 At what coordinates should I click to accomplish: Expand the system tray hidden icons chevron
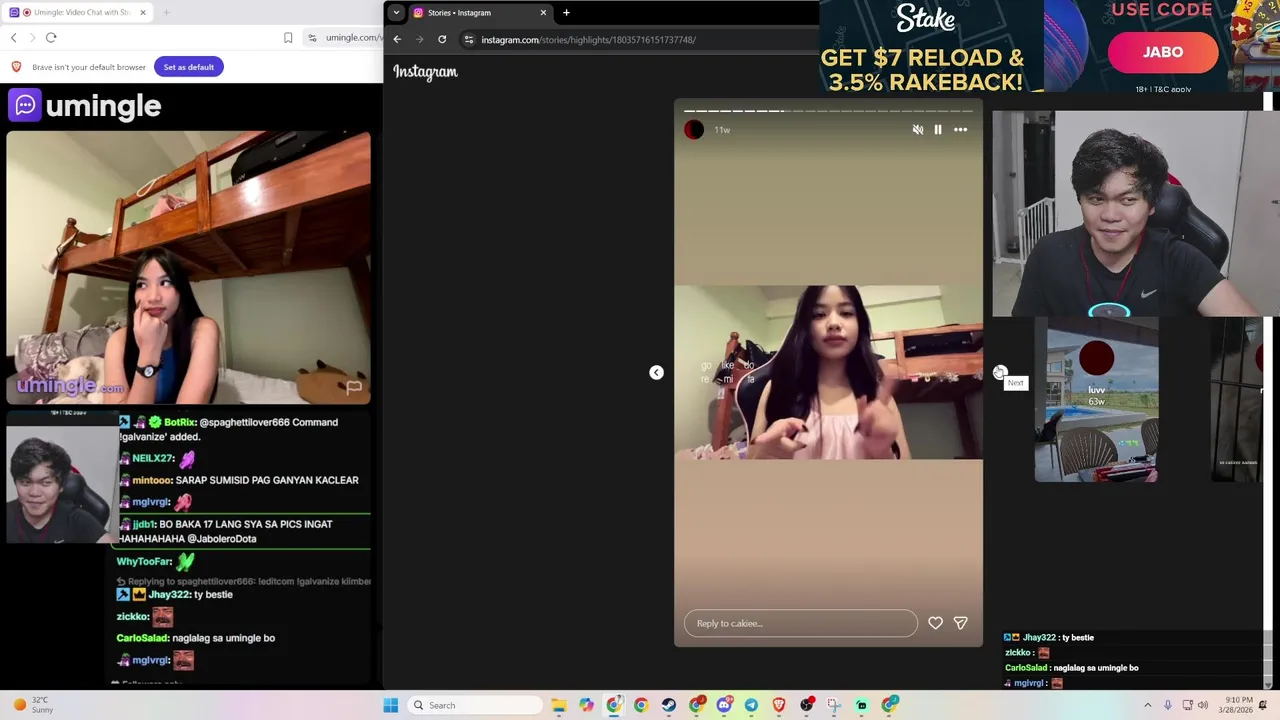[x=1148, y=705]
